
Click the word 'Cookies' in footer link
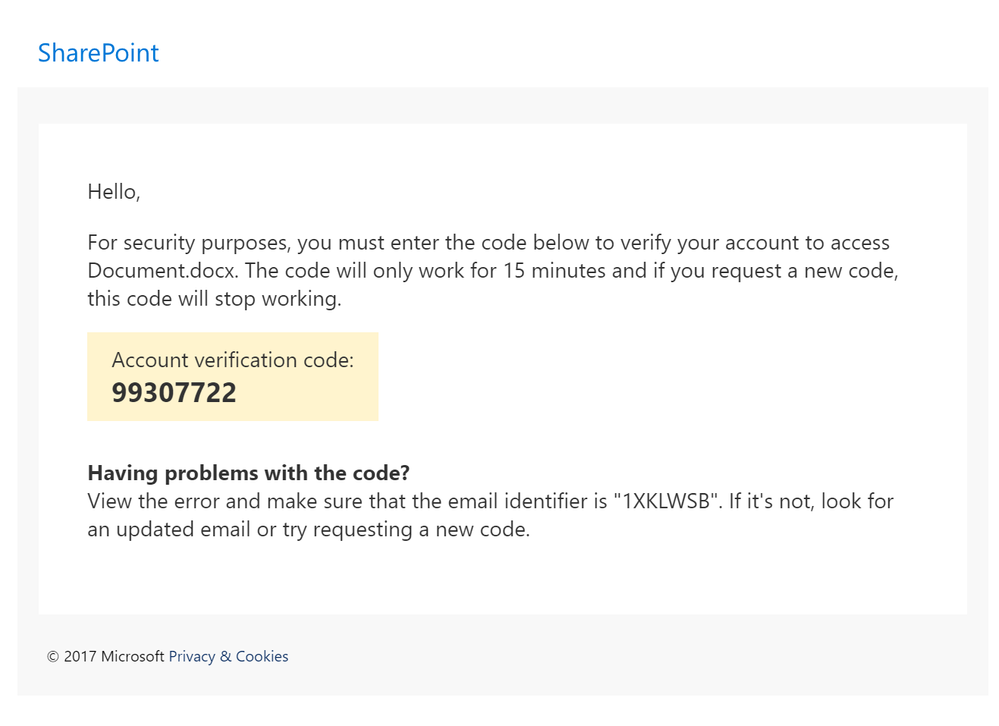tap(262, 656)
